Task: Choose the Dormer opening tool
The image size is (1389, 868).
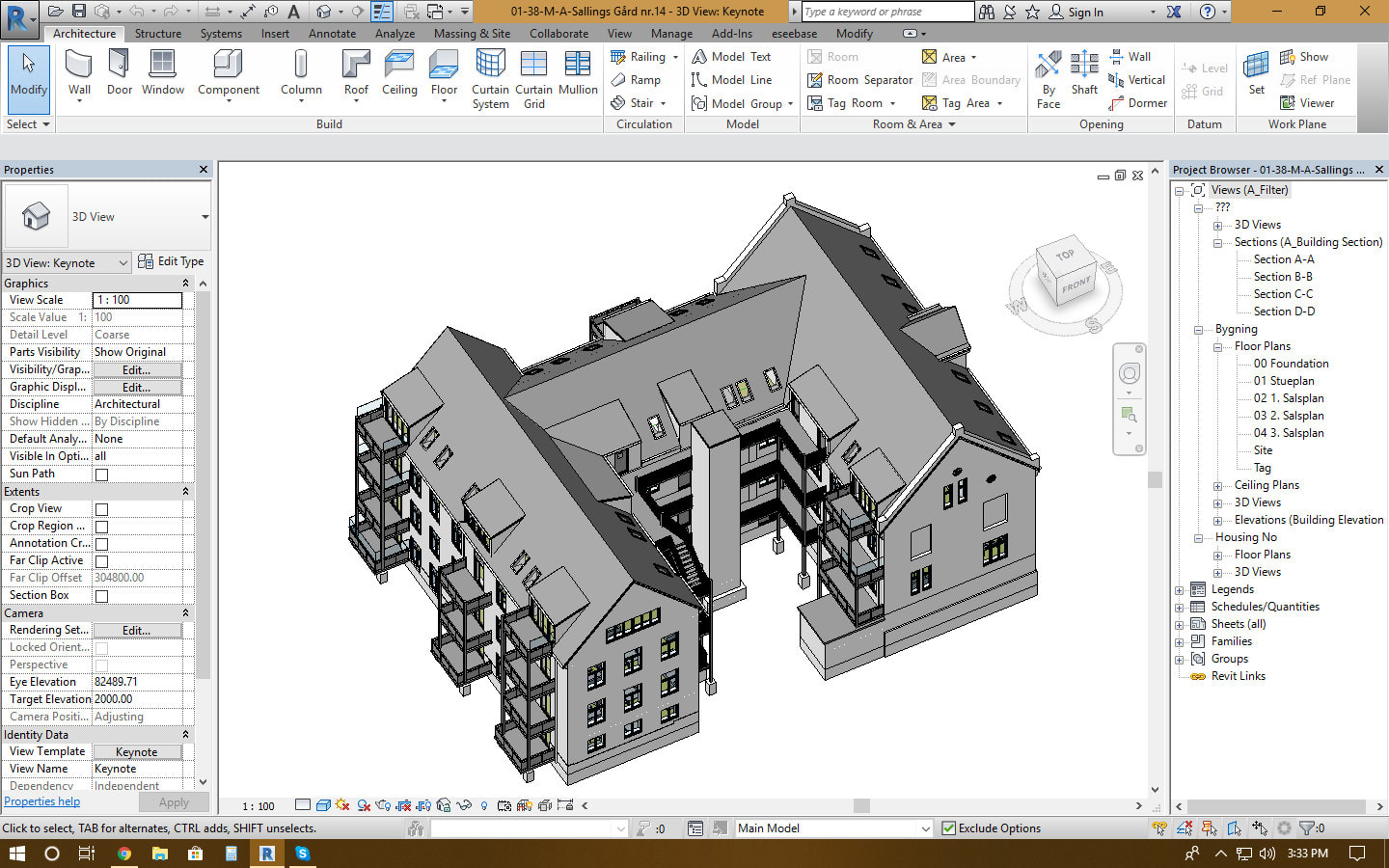Action: [x=1138, y=103]
